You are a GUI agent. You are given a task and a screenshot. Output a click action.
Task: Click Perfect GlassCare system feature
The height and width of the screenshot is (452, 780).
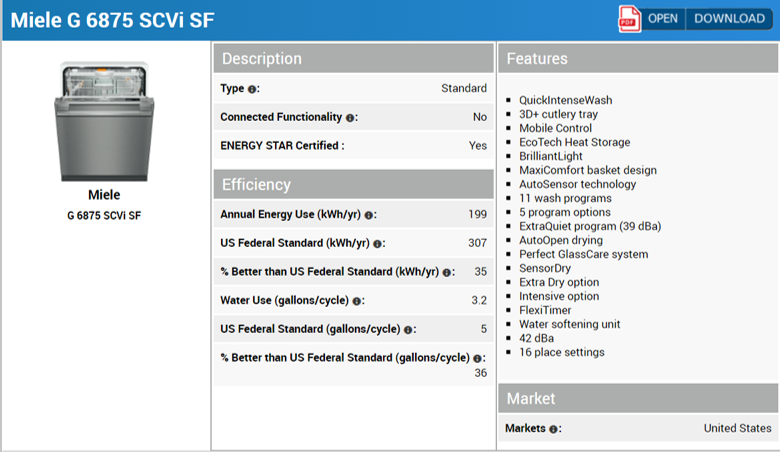584,254
